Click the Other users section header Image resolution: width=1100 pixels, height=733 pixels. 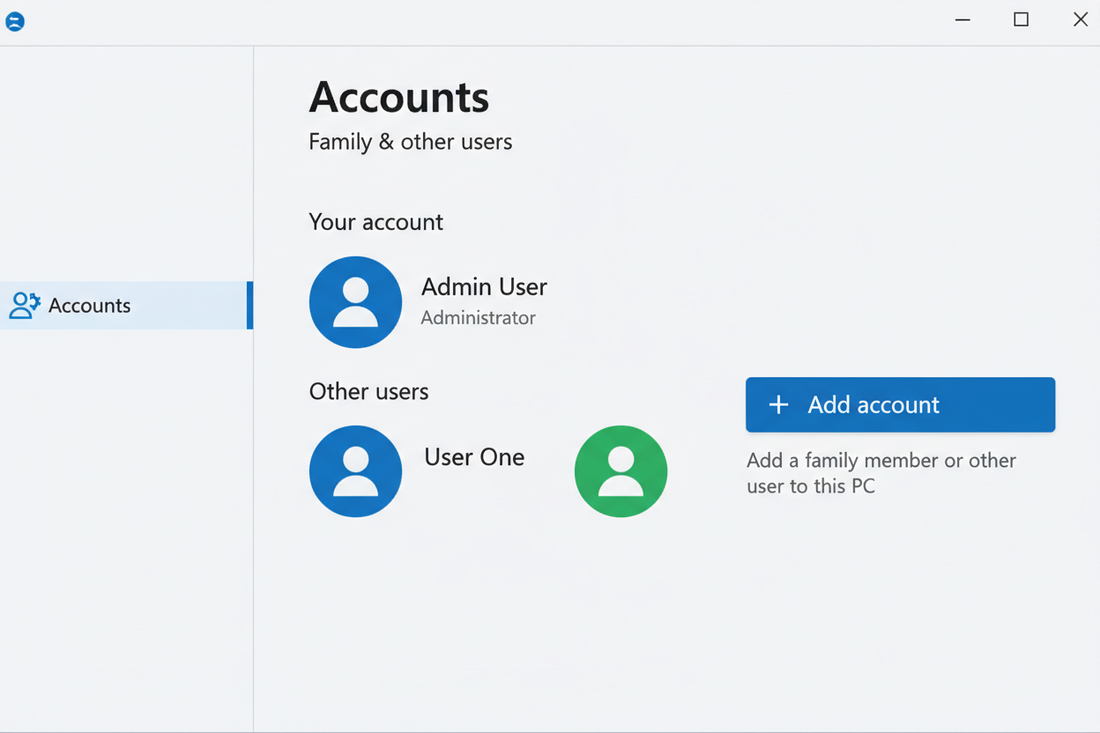tap(368, 391)
